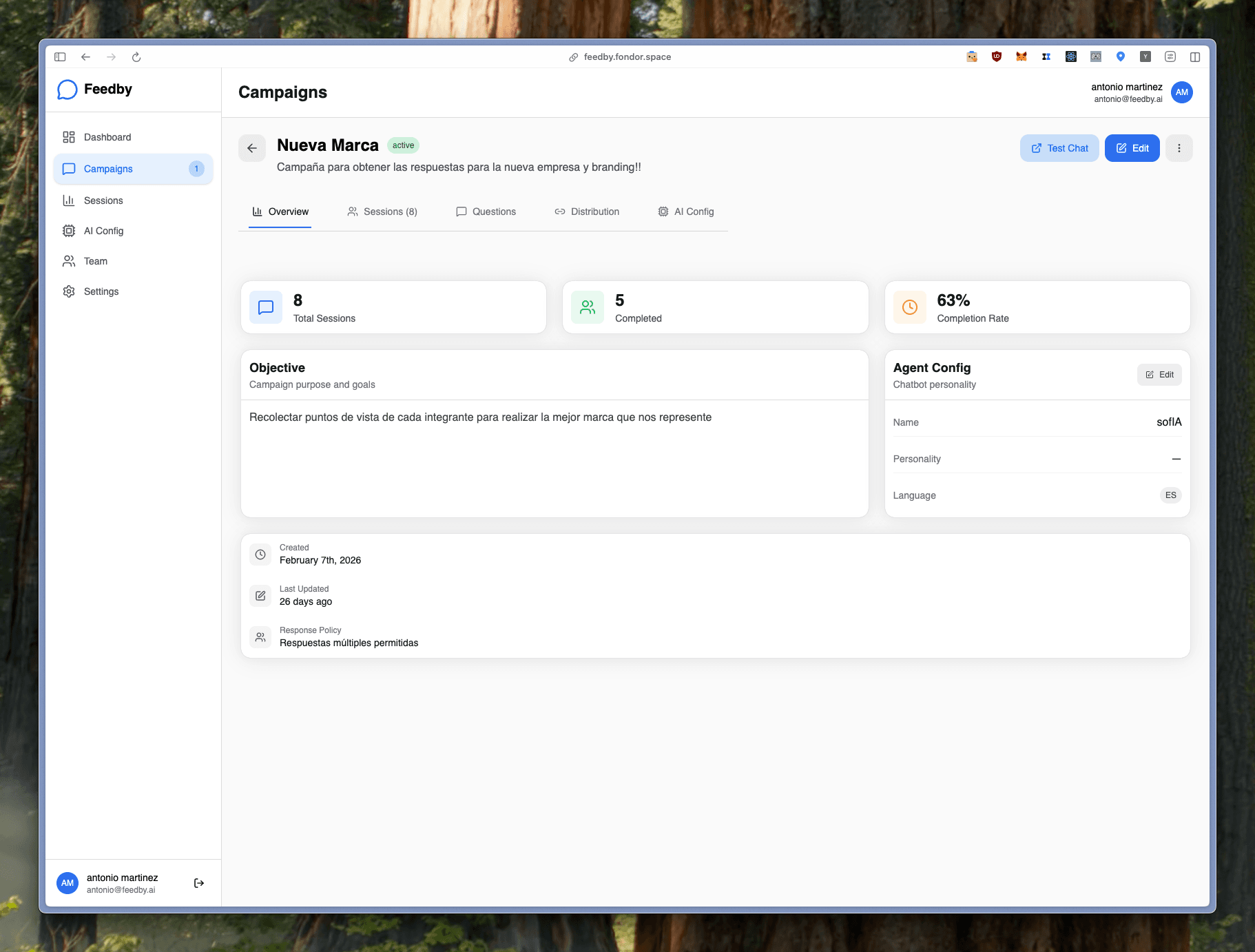Click the Feedby speech bubble logo
This screenshot has height=952, width=1255.
[67, 89]
